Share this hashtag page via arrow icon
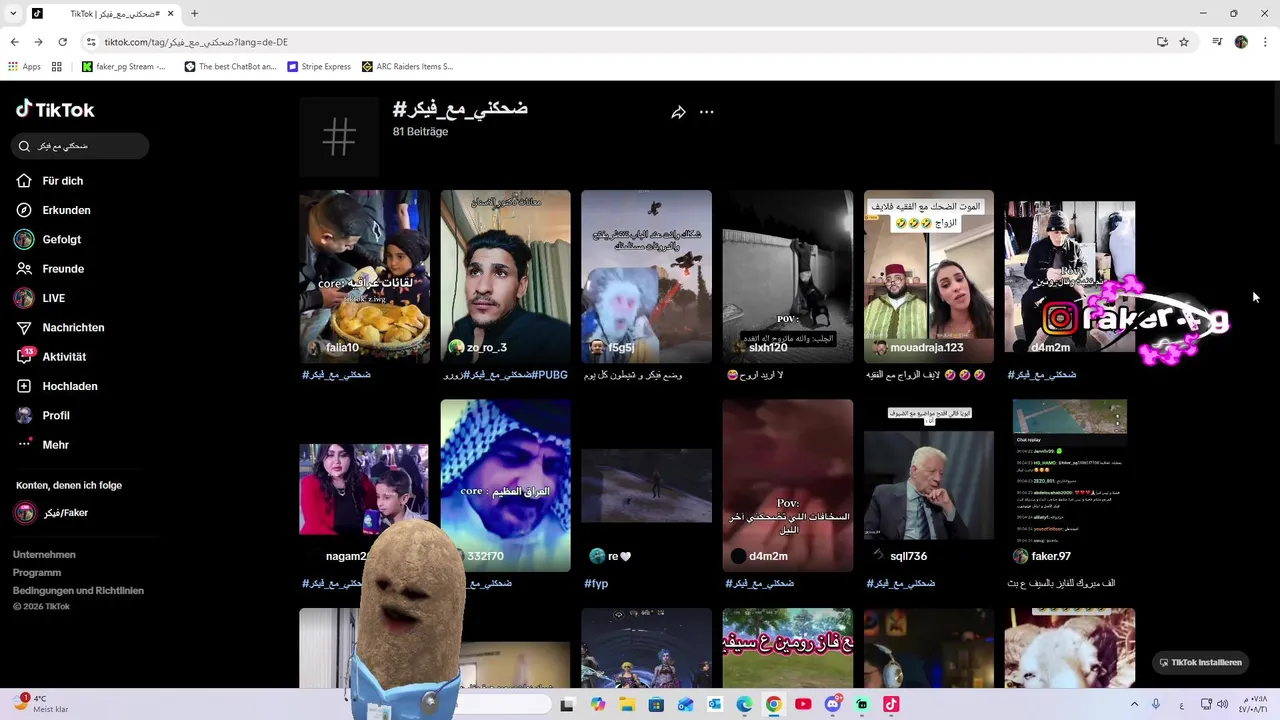Screen dimensions: 1280x720 tap(678, 112)
